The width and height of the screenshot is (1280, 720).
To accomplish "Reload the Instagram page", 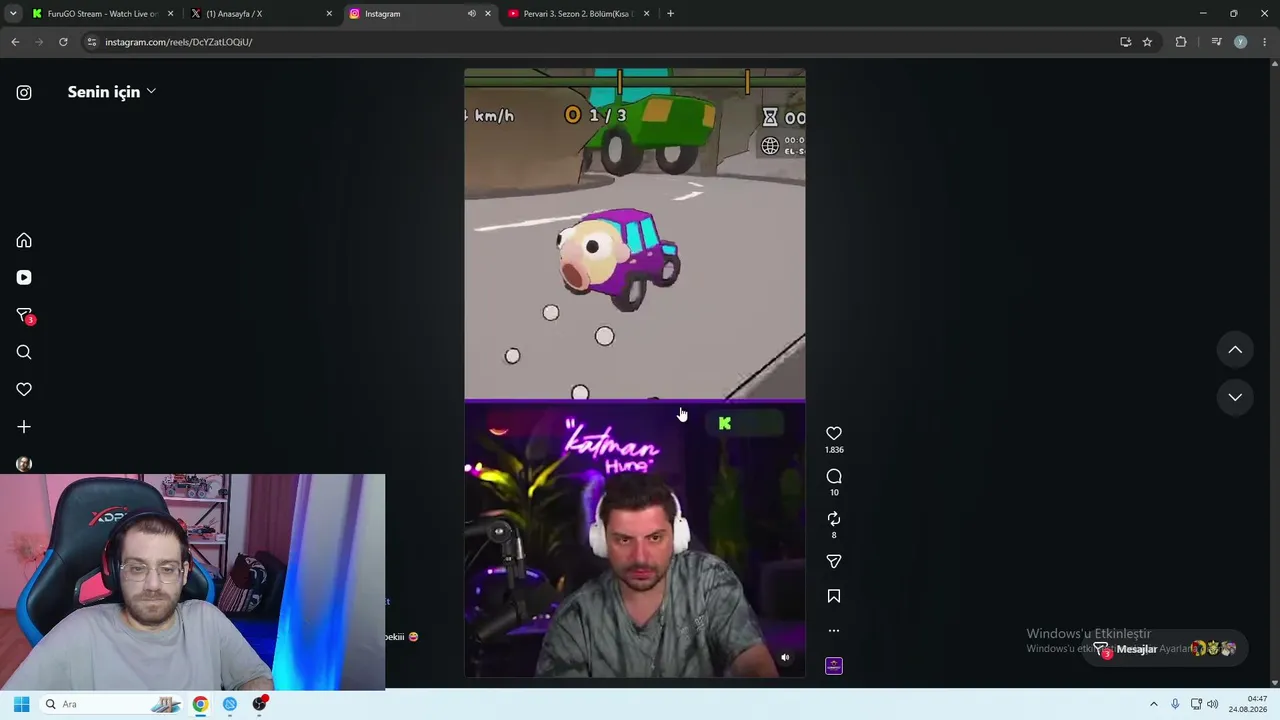I will pyautogui.click(x=63, y=42).
